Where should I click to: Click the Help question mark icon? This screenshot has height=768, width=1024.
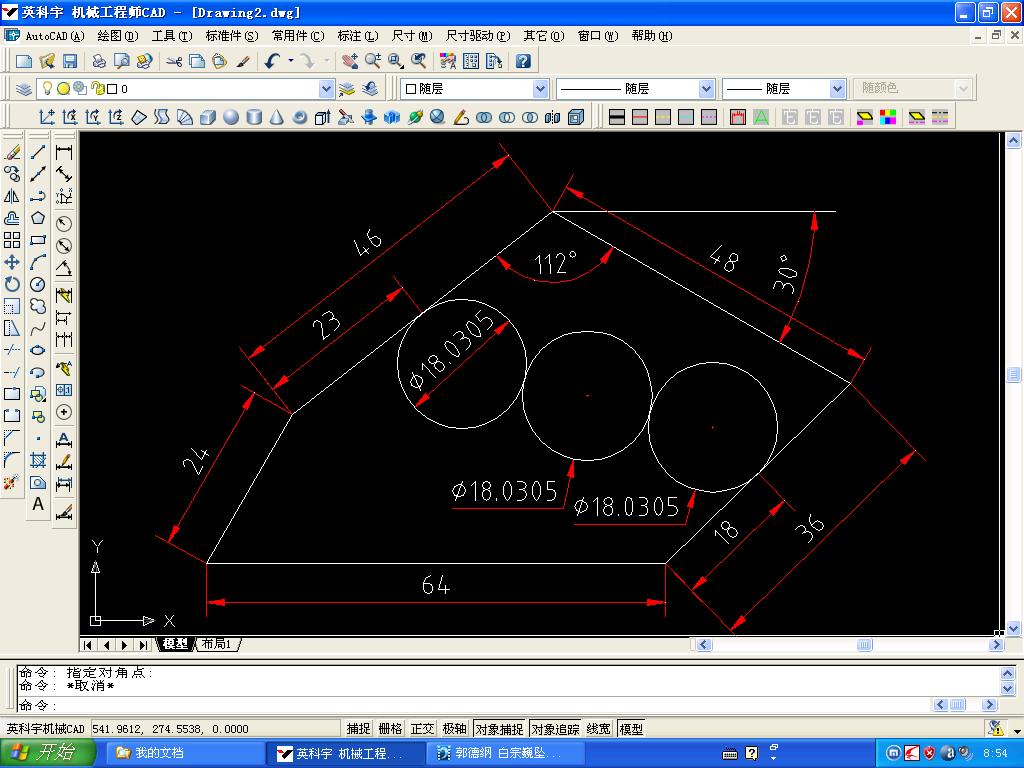(x=523, y=61)
